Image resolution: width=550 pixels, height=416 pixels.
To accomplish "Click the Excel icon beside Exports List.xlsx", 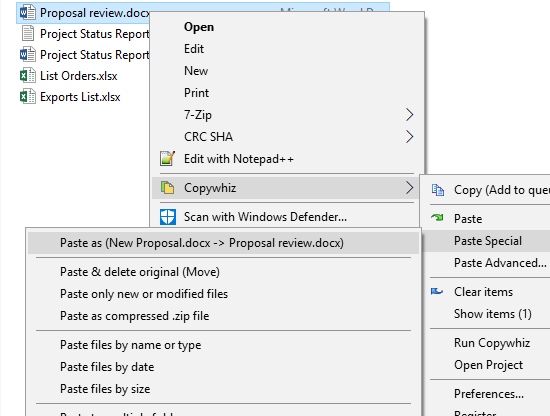I will [28, 97].
